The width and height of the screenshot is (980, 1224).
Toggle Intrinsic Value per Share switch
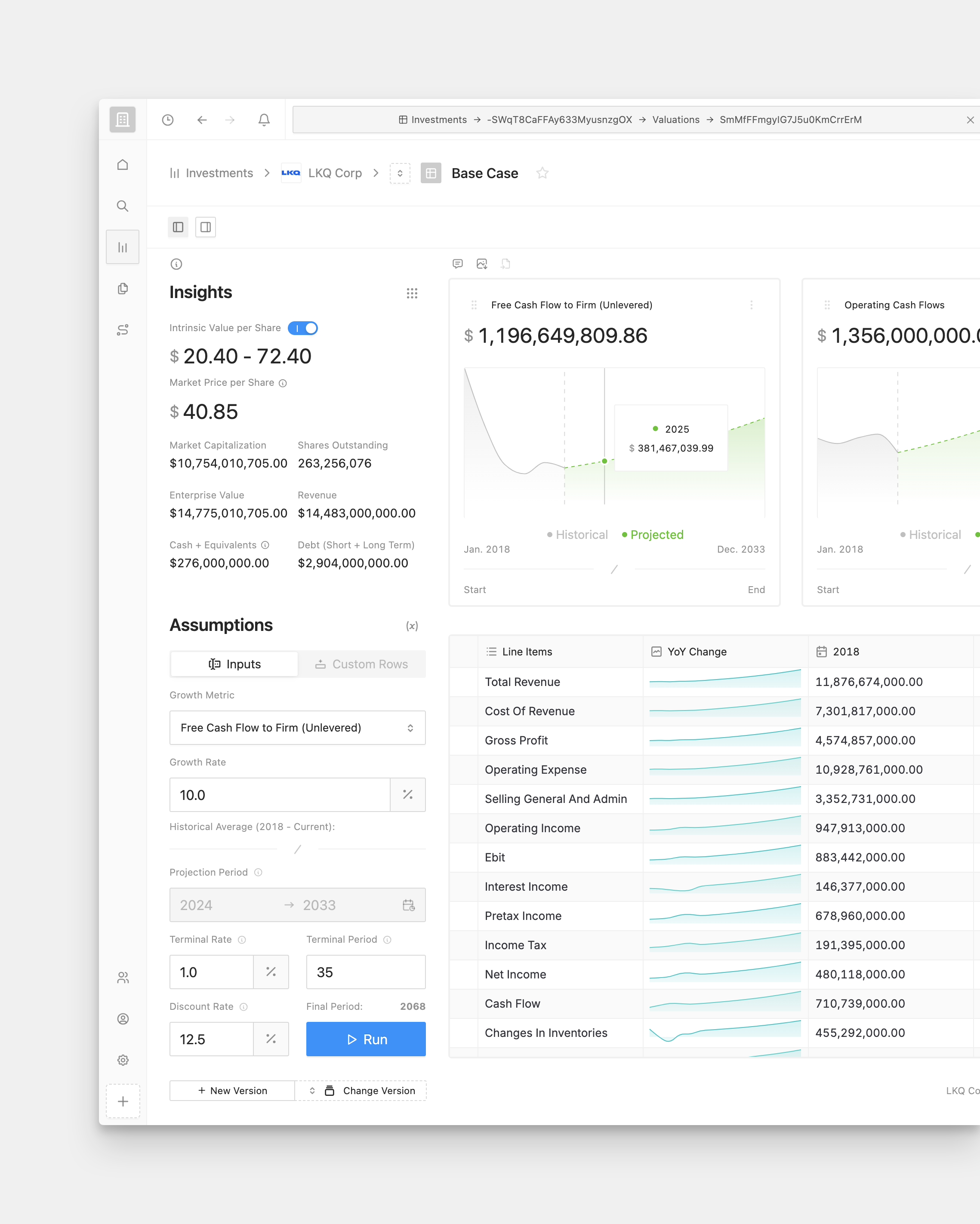pyautogui.click(x=302, y=328)
